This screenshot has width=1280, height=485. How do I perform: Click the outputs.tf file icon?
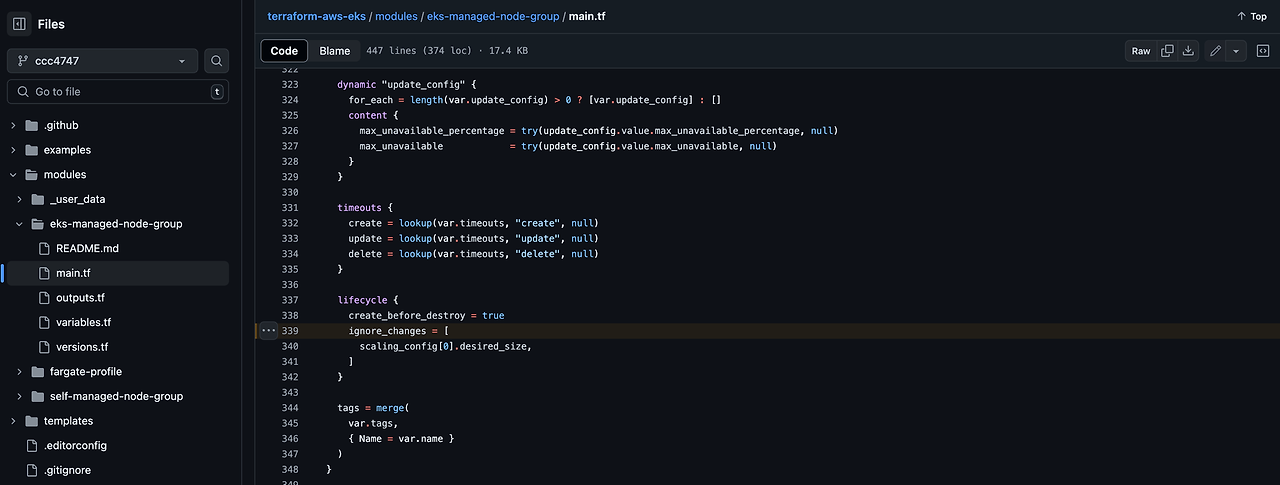pos(43,298)
